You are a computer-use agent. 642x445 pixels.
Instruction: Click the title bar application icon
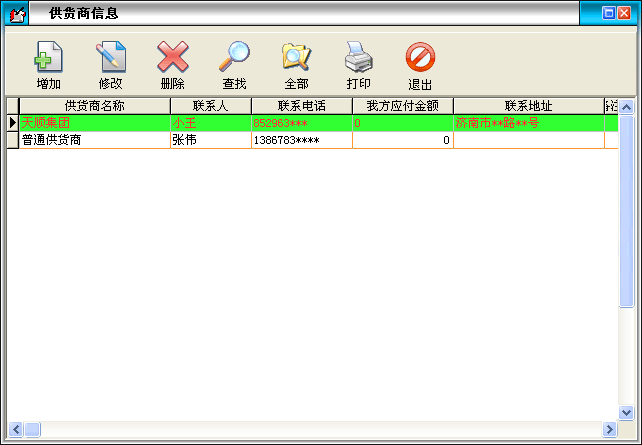pos(17,13)
